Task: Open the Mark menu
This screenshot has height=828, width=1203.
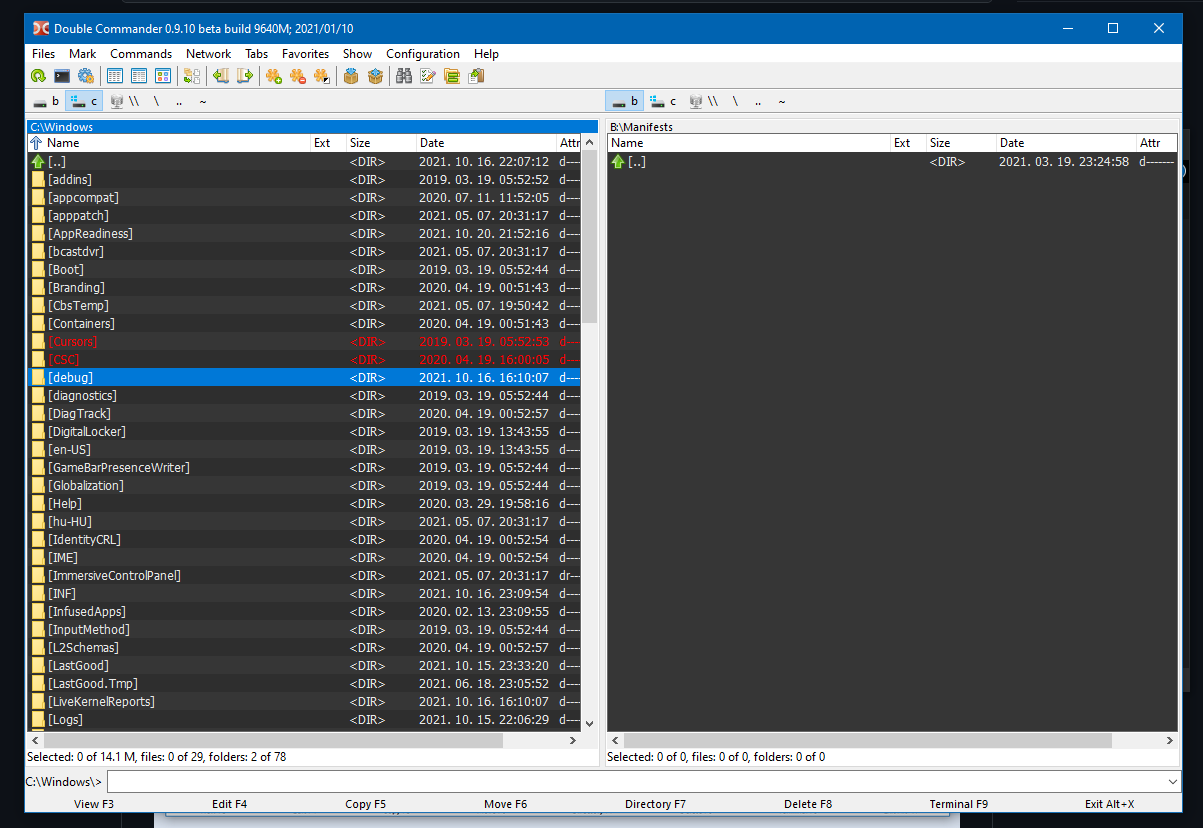Action: (83, 54)
